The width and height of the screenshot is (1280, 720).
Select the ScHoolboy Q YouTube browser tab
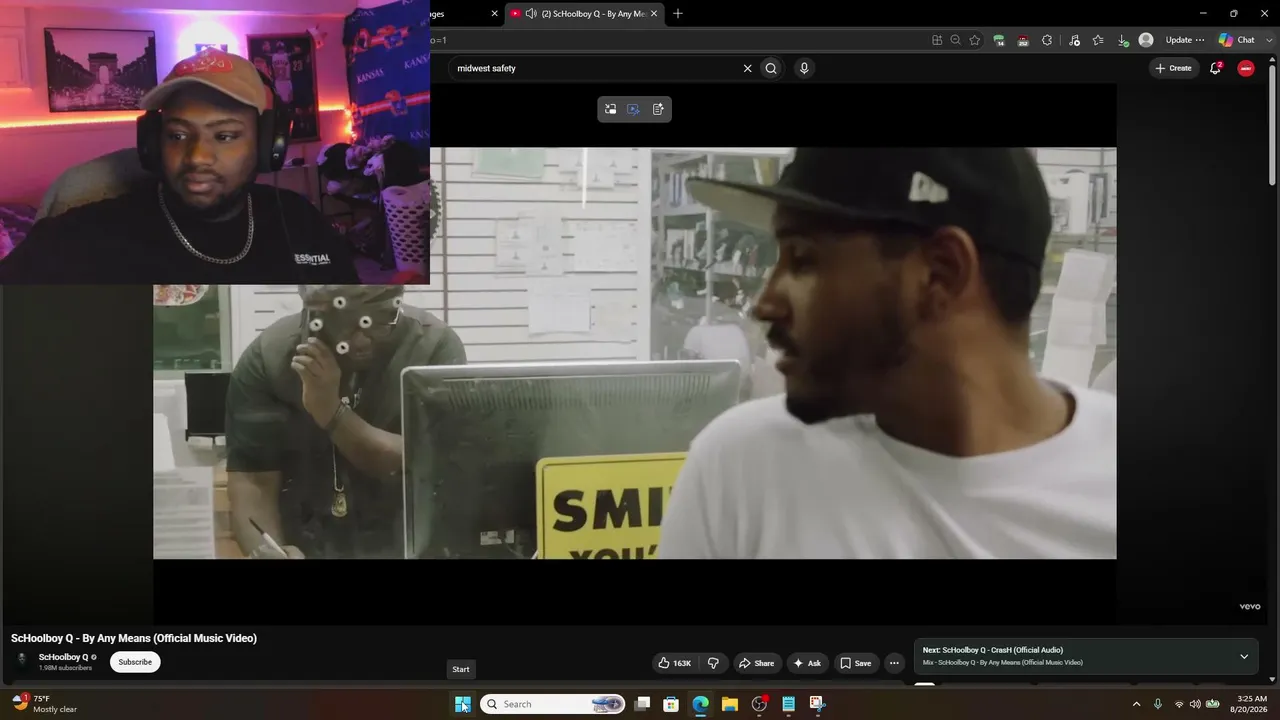[585, 14]
